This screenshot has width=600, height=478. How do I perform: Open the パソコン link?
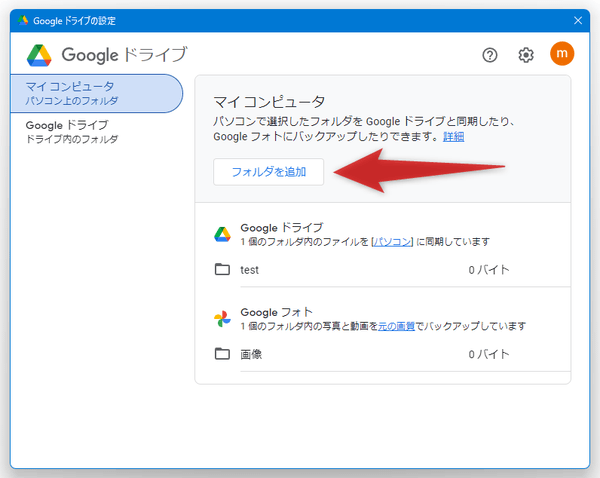[392, 242]
